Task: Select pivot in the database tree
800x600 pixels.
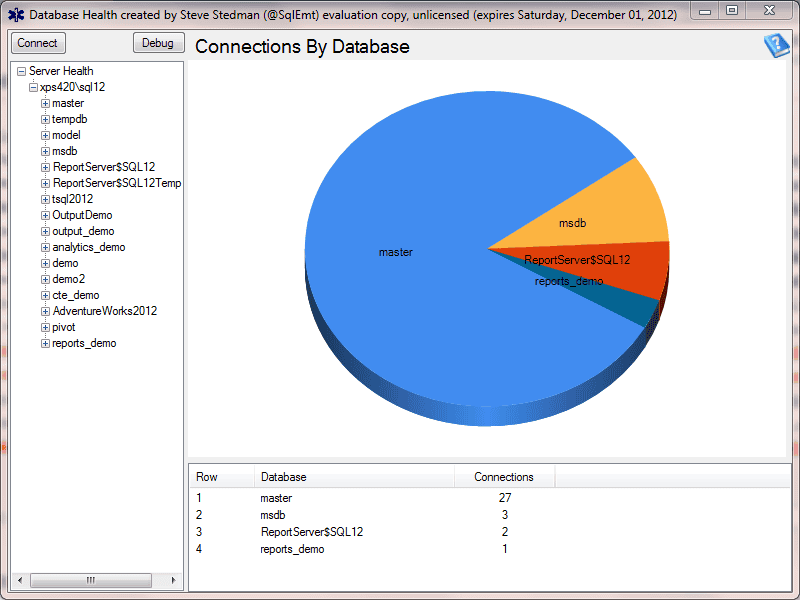Action: (64, 327)
